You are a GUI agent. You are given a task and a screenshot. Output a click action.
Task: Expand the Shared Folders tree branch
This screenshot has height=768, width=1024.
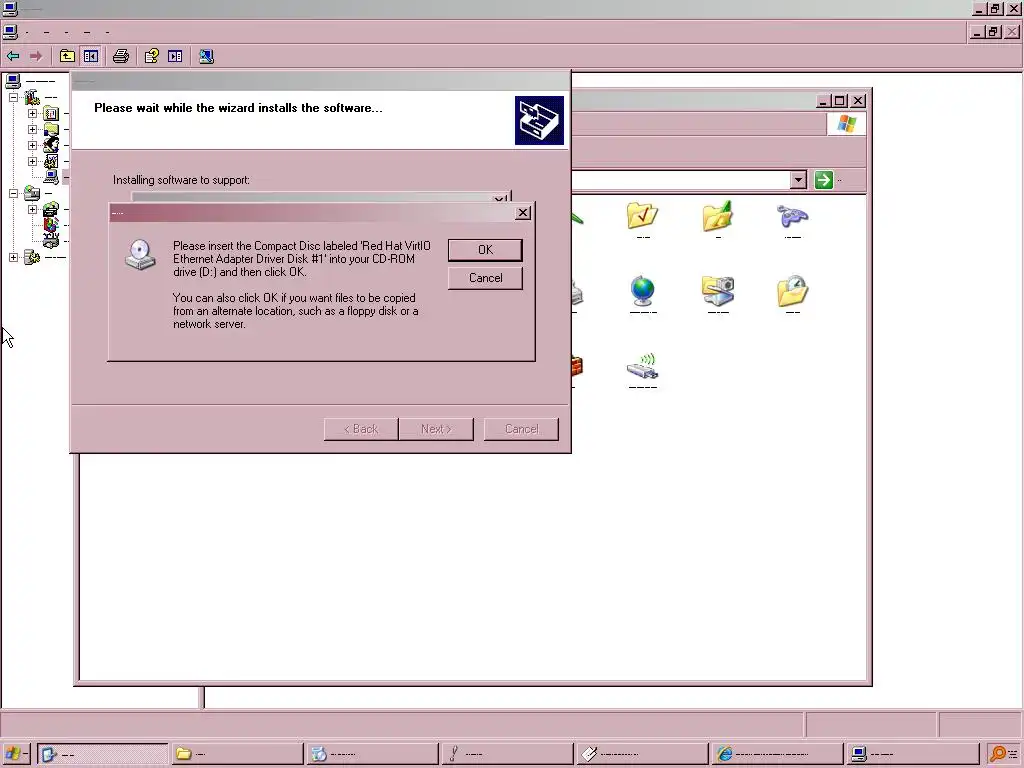coord(32,129)
